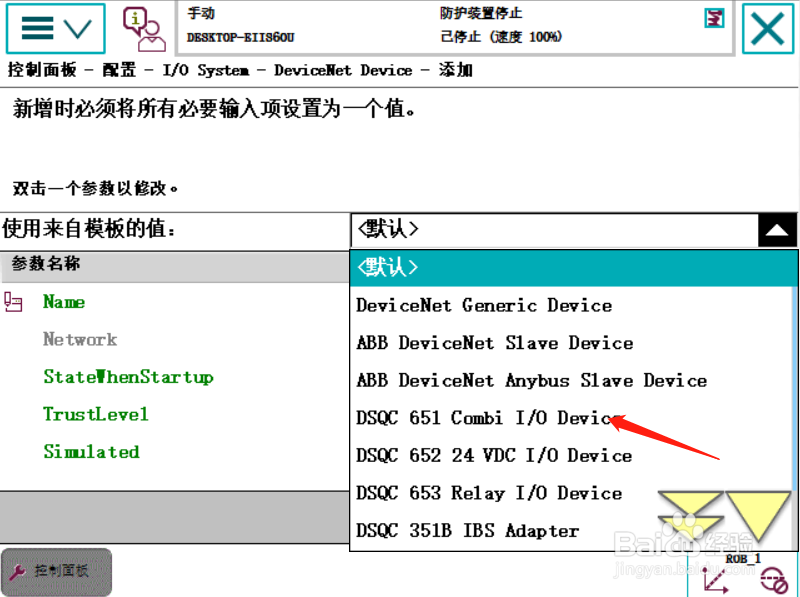Screen dimensions: 800x597
Task: Click the 参数名称 column header
Action: tap(174, 266)
